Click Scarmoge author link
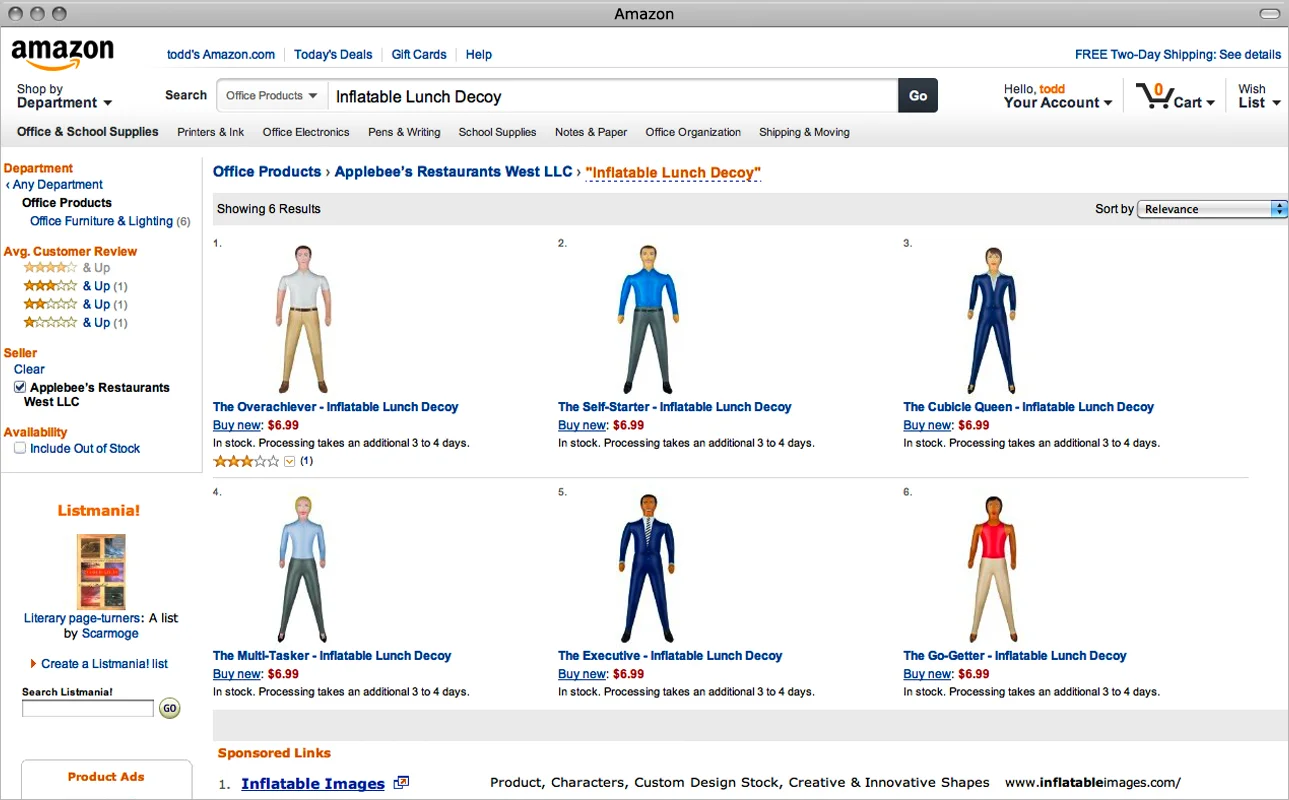The width and height of the screenshot is (1289, 800). 110,633
